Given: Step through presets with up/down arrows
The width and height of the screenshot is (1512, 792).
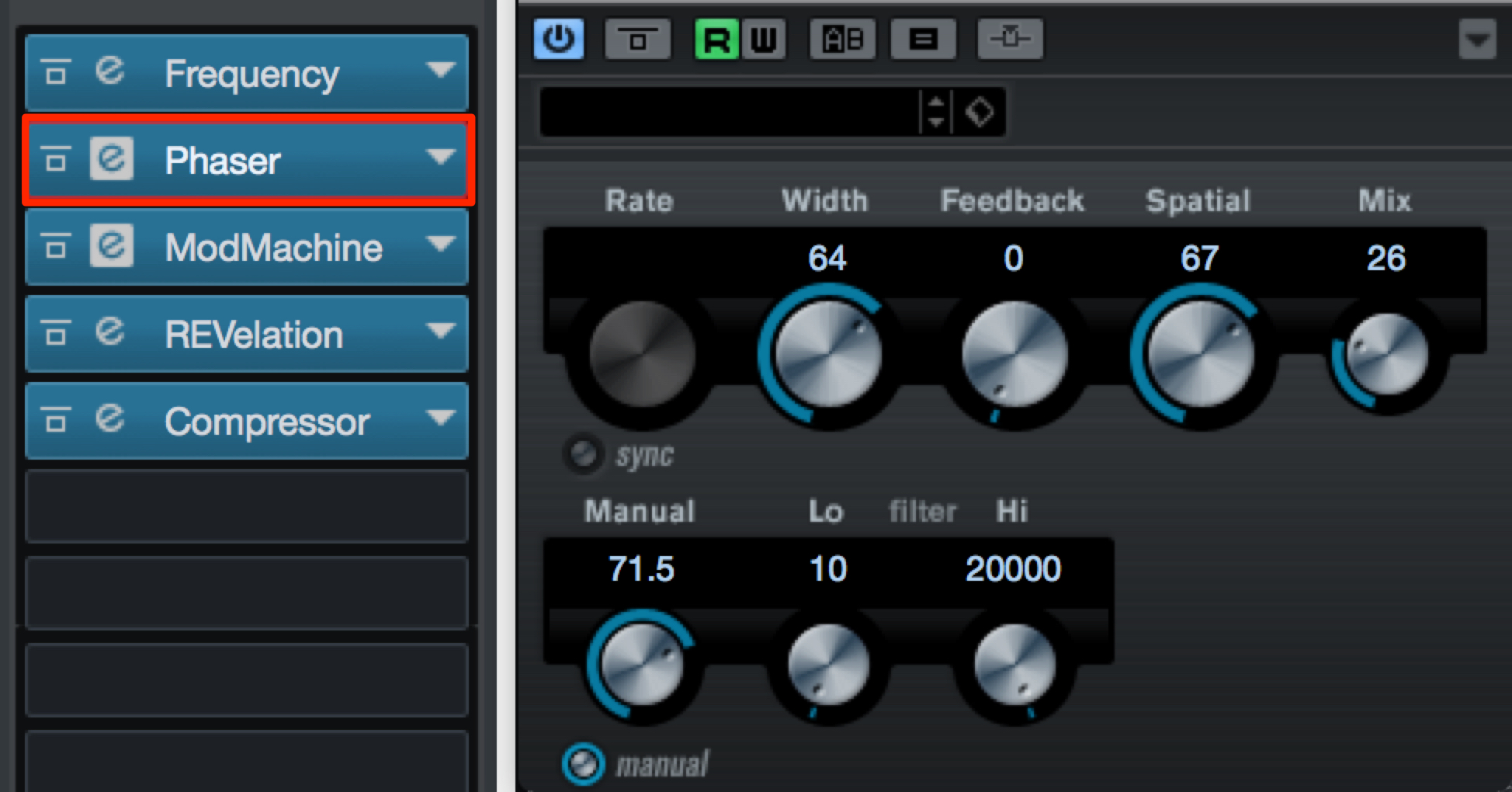Looking at the screenshot, I should tap(936, 113).
